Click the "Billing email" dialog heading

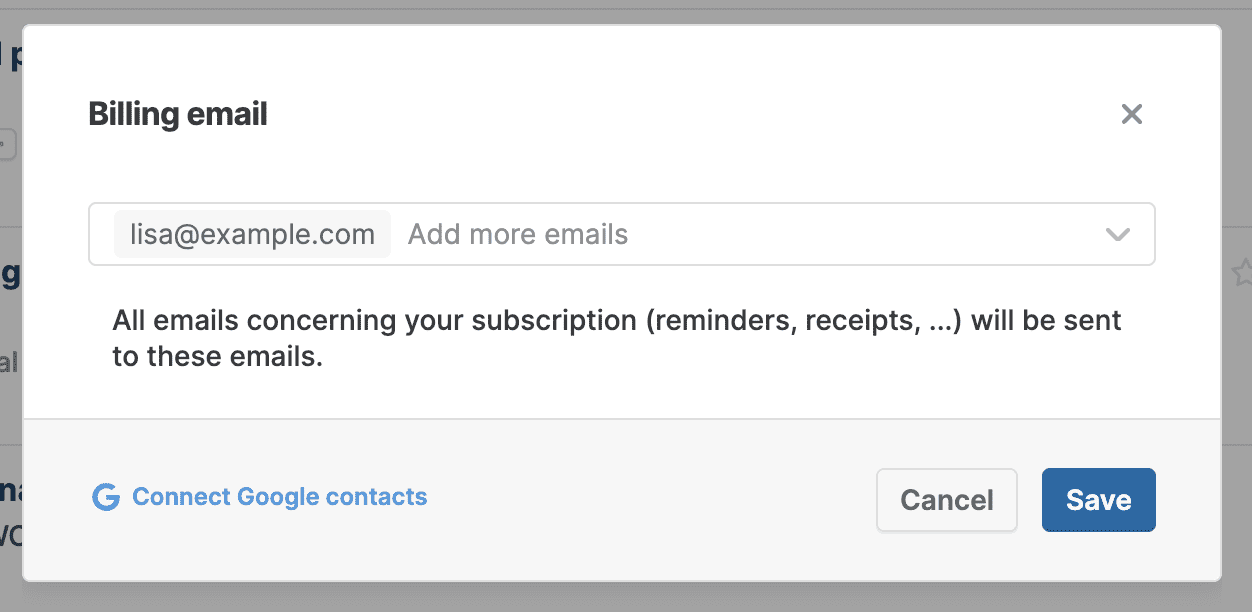click(x=178, y=114)
